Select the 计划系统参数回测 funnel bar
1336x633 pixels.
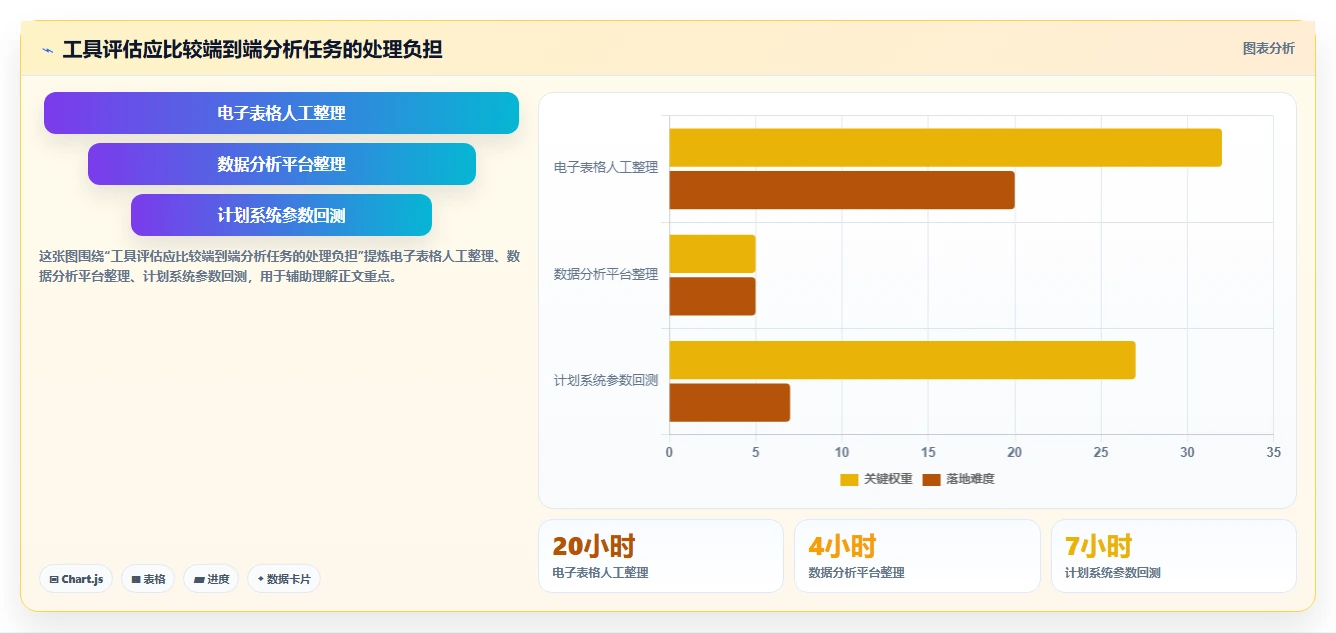pos(281,215)
